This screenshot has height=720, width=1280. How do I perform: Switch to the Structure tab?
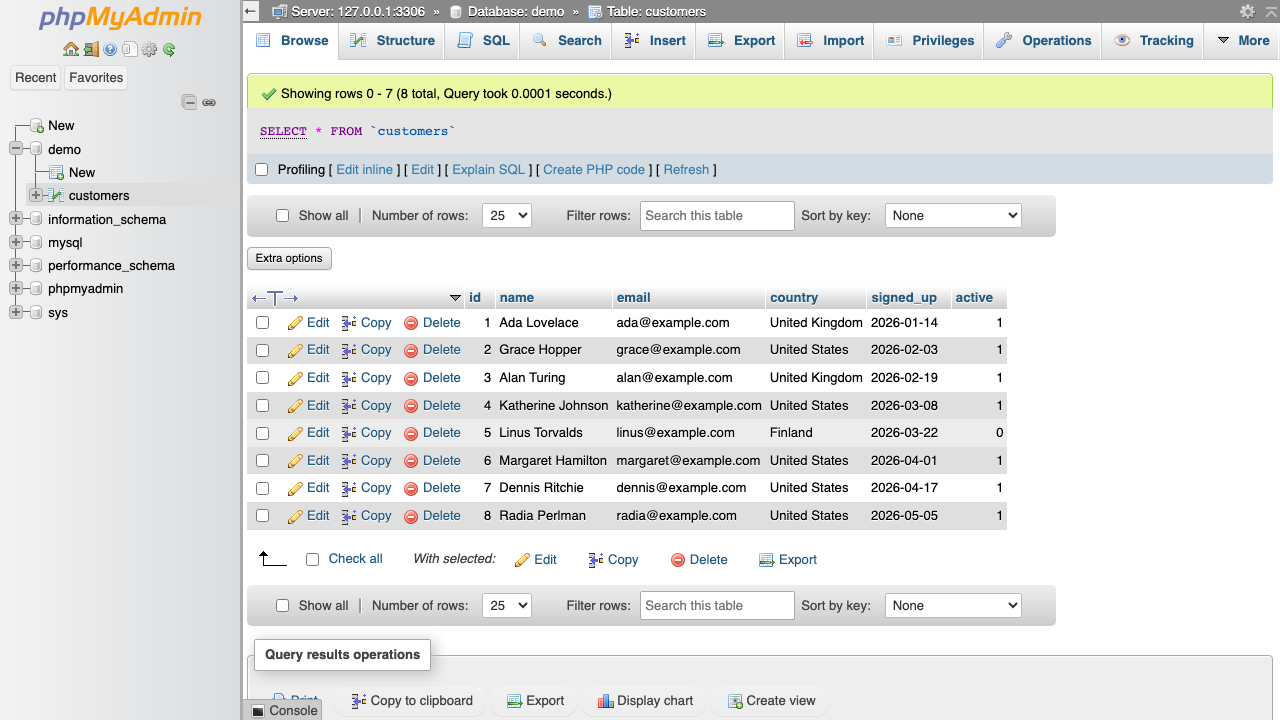(392, 41)
